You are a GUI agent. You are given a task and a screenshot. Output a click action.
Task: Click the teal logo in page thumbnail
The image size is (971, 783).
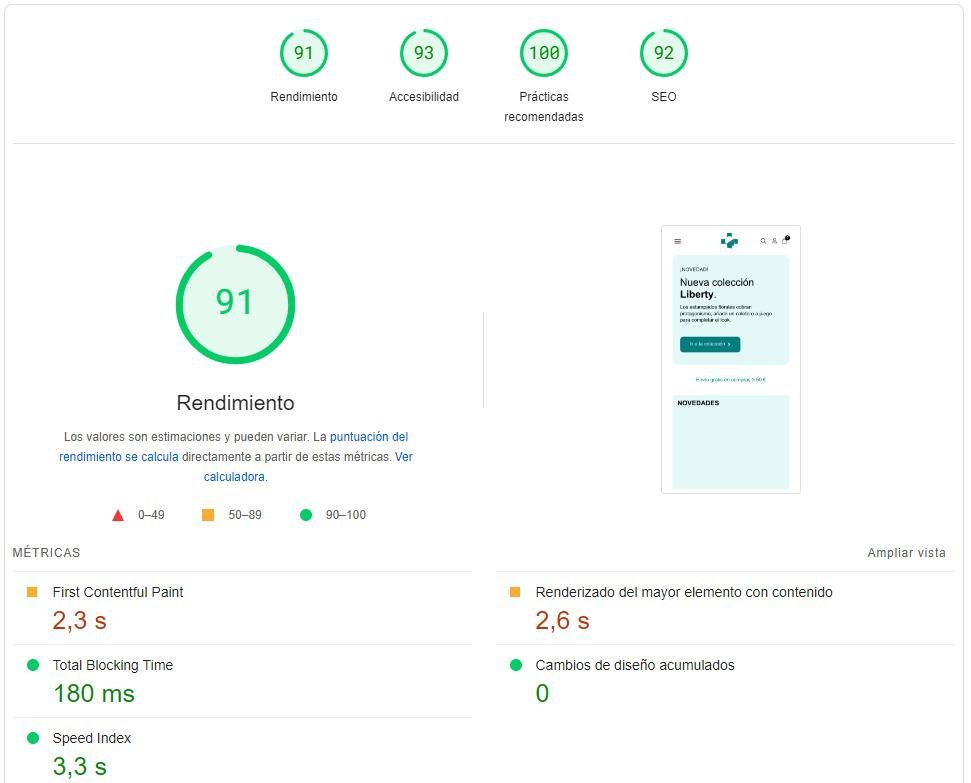tap(729, 240)
